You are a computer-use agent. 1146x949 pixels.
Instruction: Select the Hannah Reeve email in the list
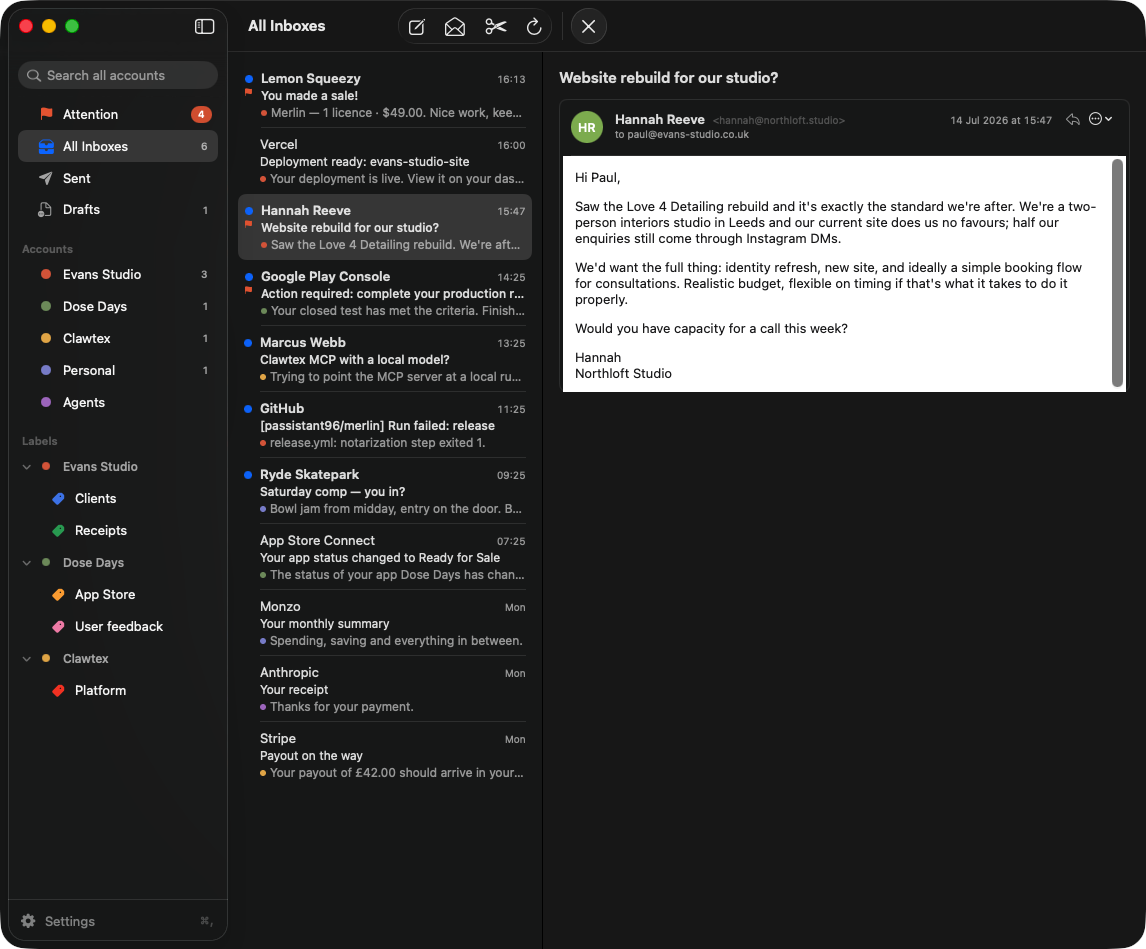point(385,227)
